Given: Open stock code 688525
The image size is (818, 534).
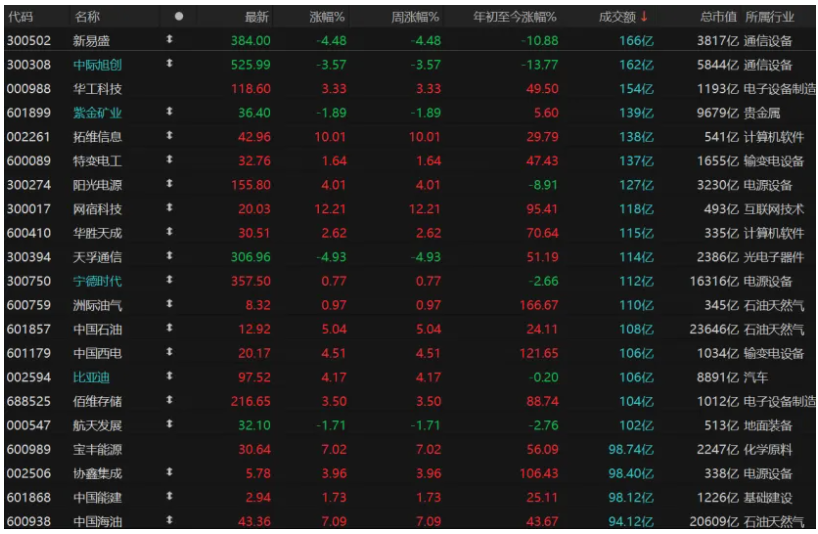Looking at the screenshot, I should tap(29, 400).
